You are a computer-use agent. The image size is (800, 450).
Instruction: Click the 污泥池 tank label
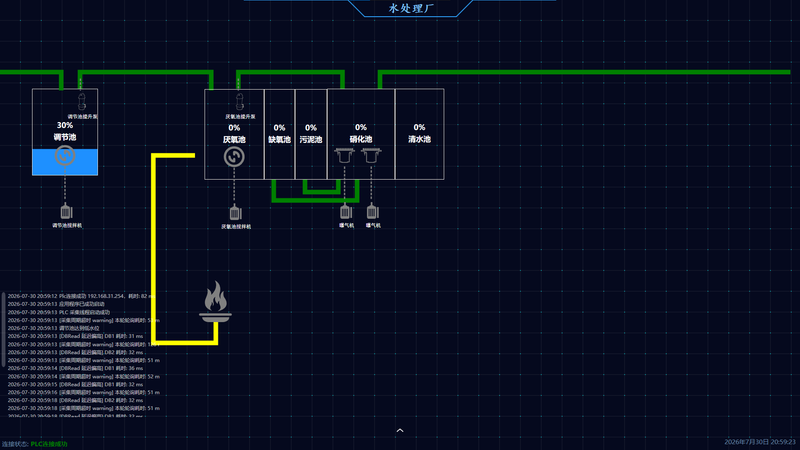(x=311, y=139)
